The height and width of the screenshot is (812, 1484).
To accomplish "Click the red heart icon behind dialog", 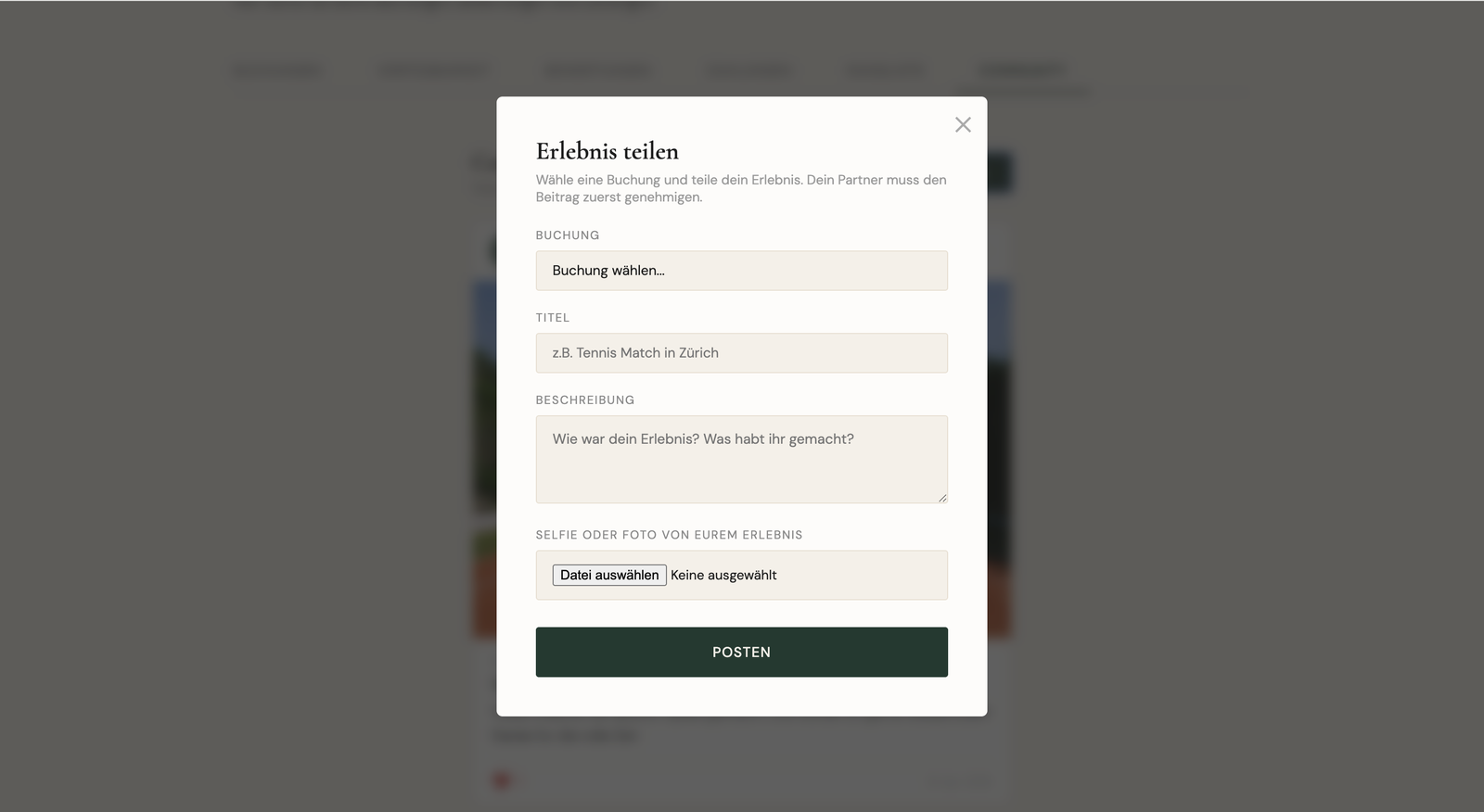I will [502, 780].
